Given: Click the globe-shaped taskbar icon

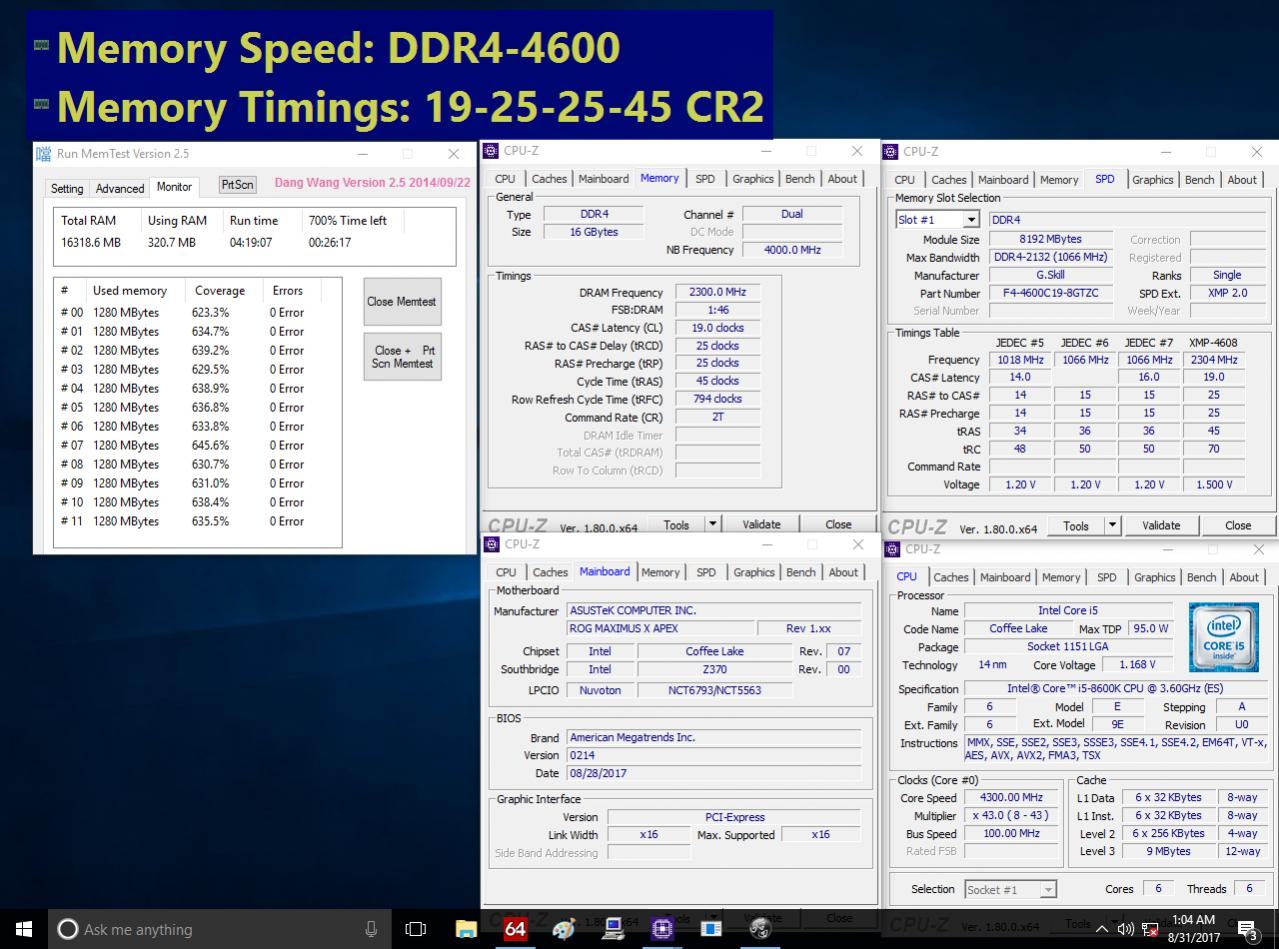Looking at the screenshot, I should click(x=760, y=929).
